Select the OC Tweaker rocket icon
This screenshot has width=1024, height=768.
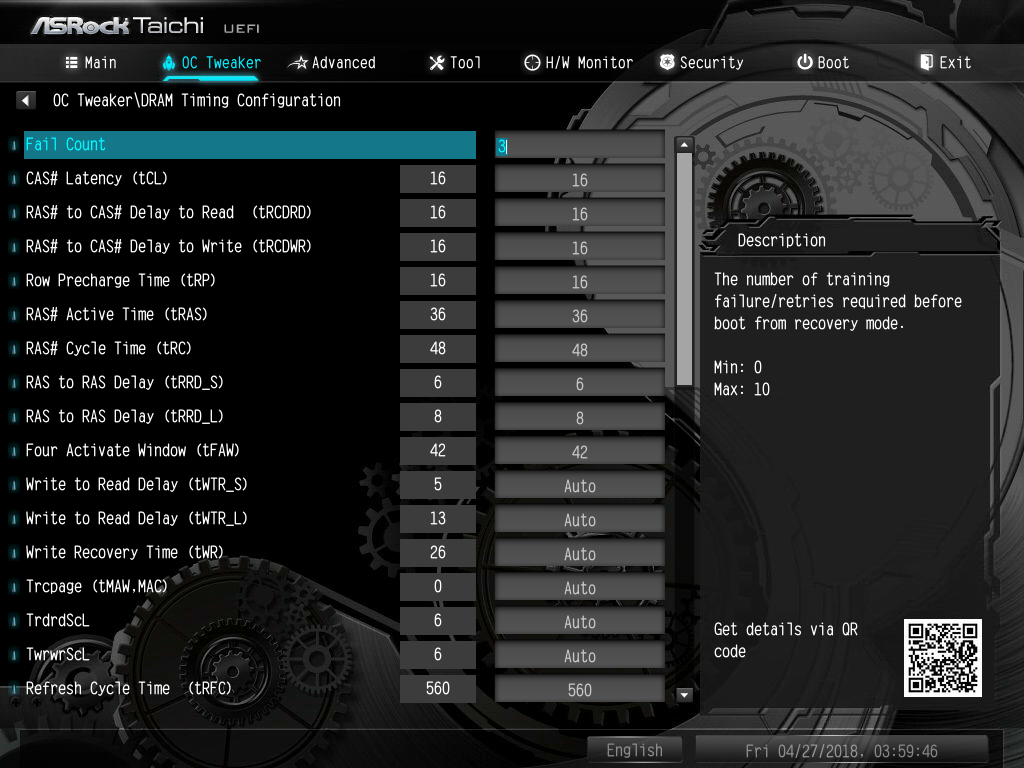point(168,63)
